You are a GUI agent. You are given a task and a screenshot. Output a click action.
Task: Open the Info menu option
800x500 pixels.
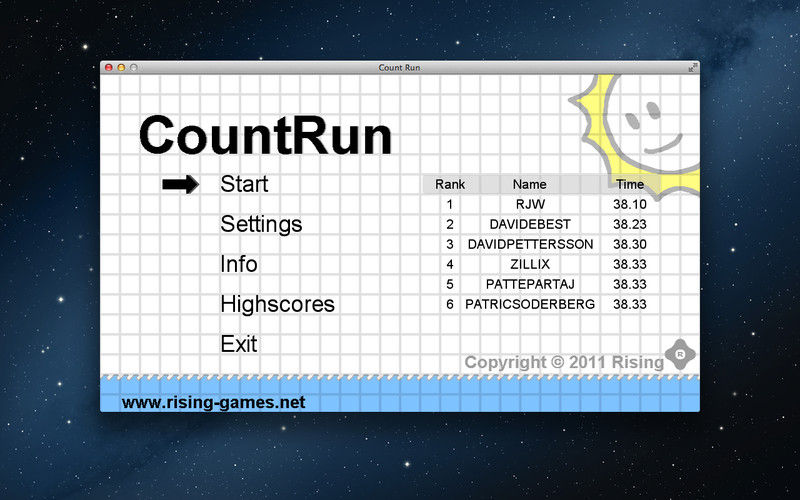(x=239, y=264)
